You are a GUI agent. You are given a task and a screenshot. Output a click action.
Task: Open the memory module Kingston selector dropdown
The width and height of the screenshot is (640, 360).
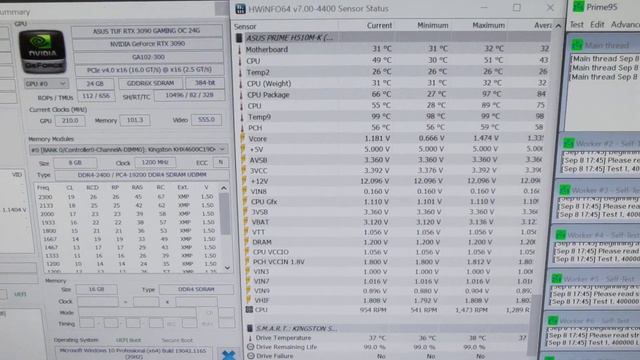tap(128, 149)
